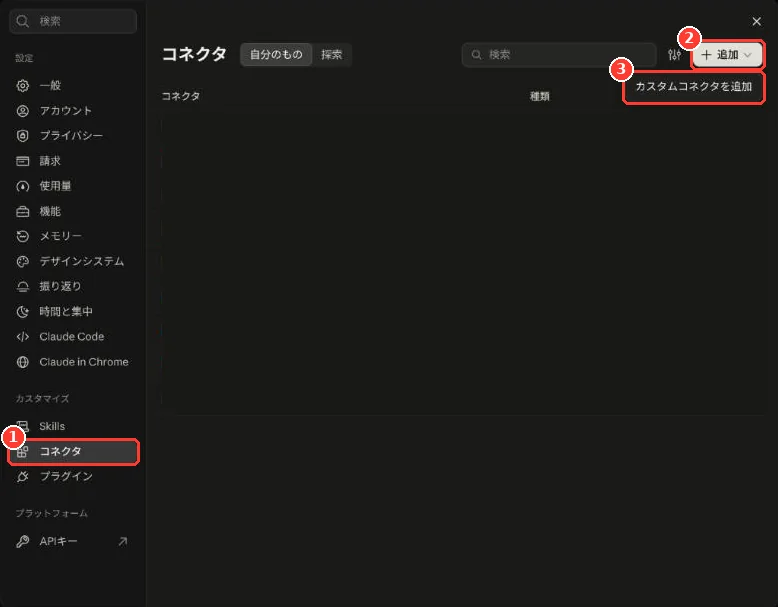
Task: Select メモリー in the sidebar
Action: (73, 236)
